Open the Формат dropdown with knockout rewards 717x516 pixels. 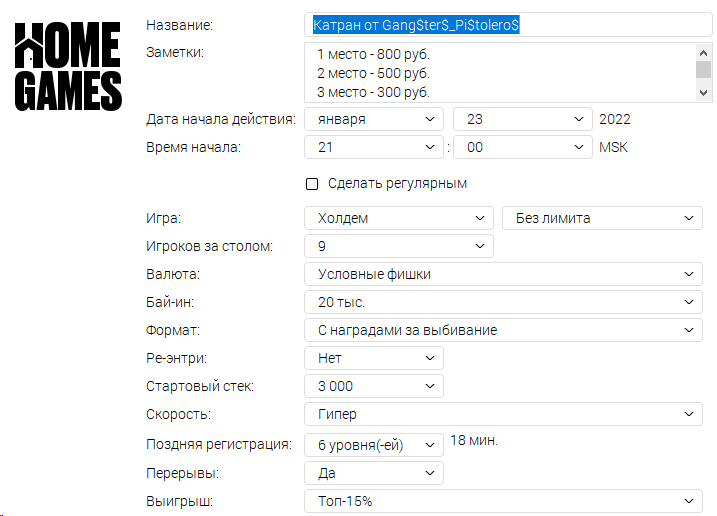coord(503,330)
